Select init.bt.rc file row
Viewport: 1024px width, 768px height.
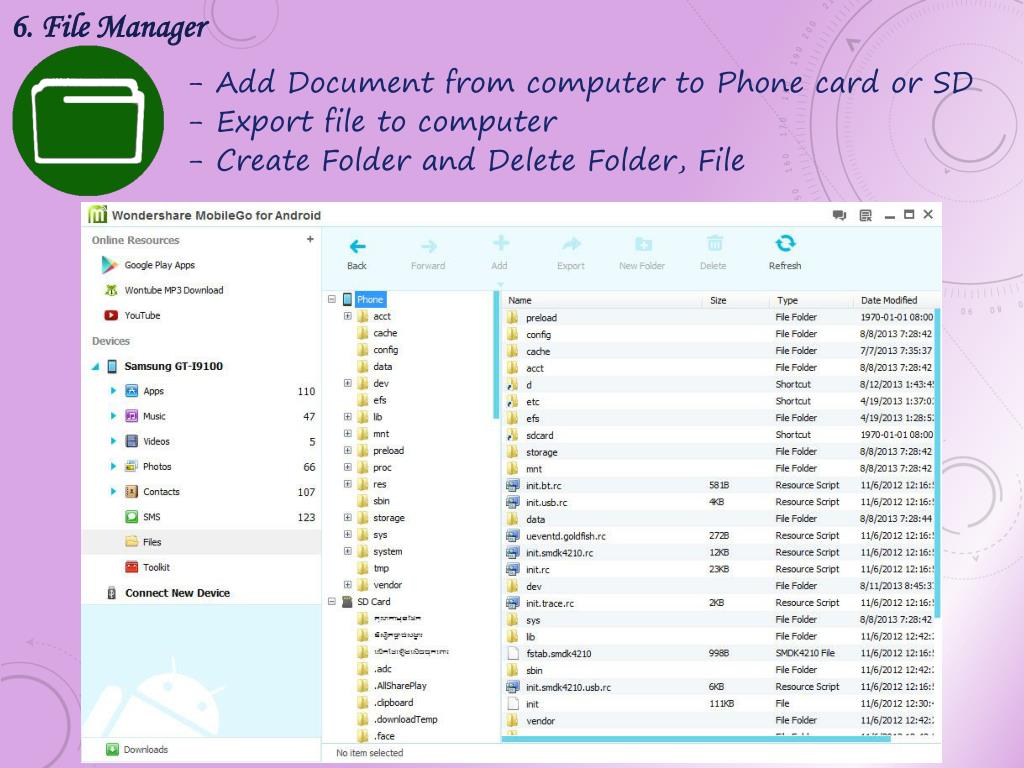[718, 485]
